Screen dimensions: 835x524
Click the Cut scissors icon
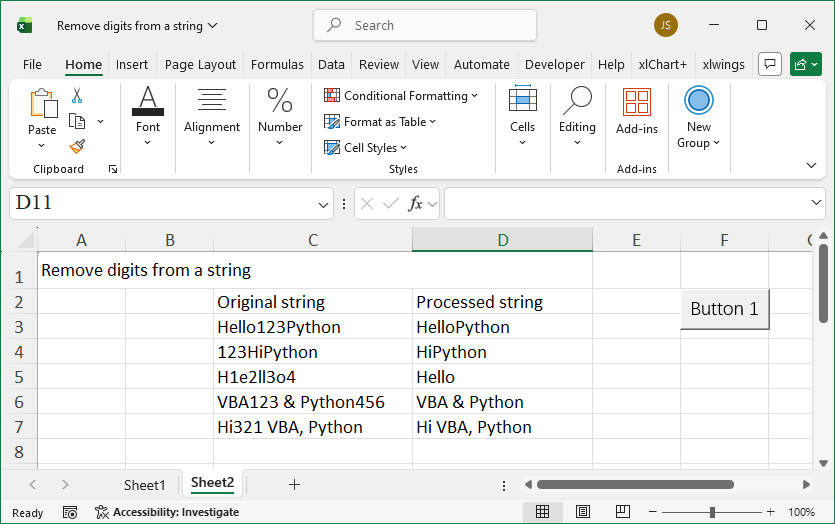[x=77, y=96]
